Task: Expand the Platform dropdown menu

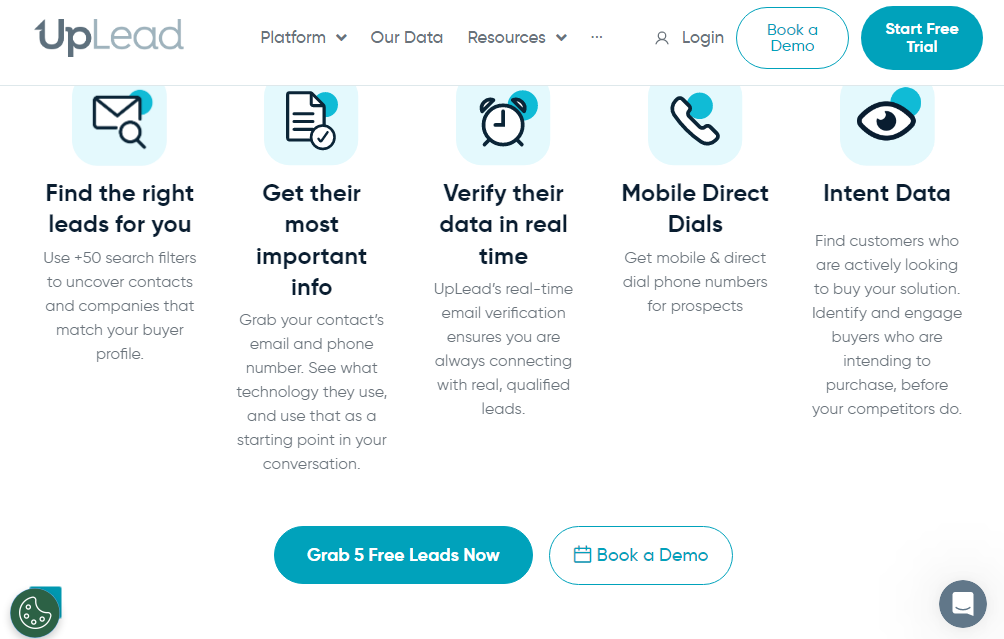Action: (304, 38)
